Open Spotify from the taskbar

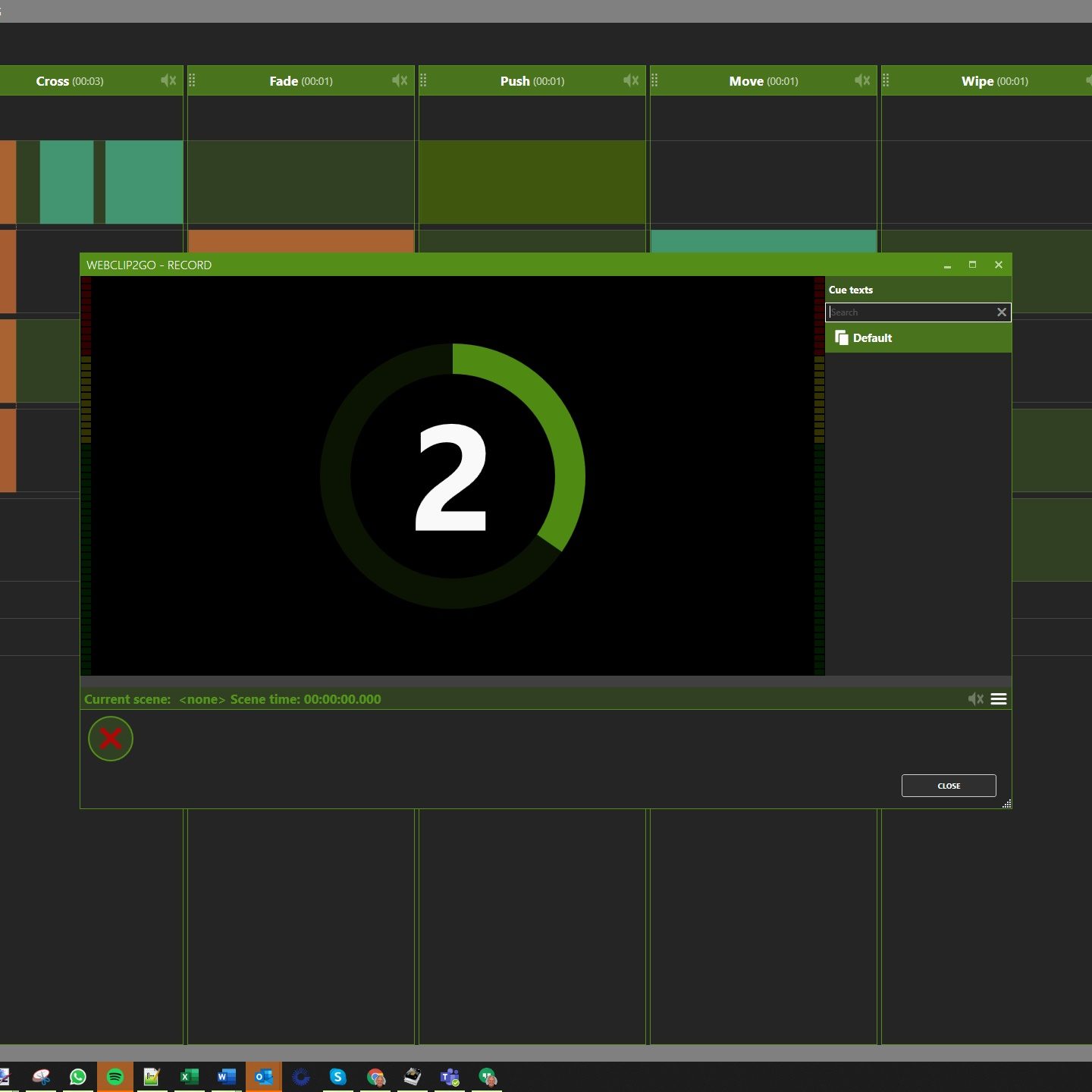tap(115, 1077)
